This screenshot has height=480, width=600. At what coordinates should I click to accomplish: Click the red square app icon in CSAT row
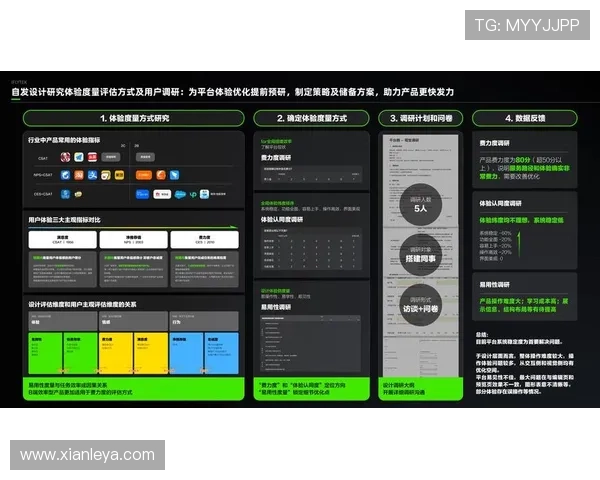(92, 157)
